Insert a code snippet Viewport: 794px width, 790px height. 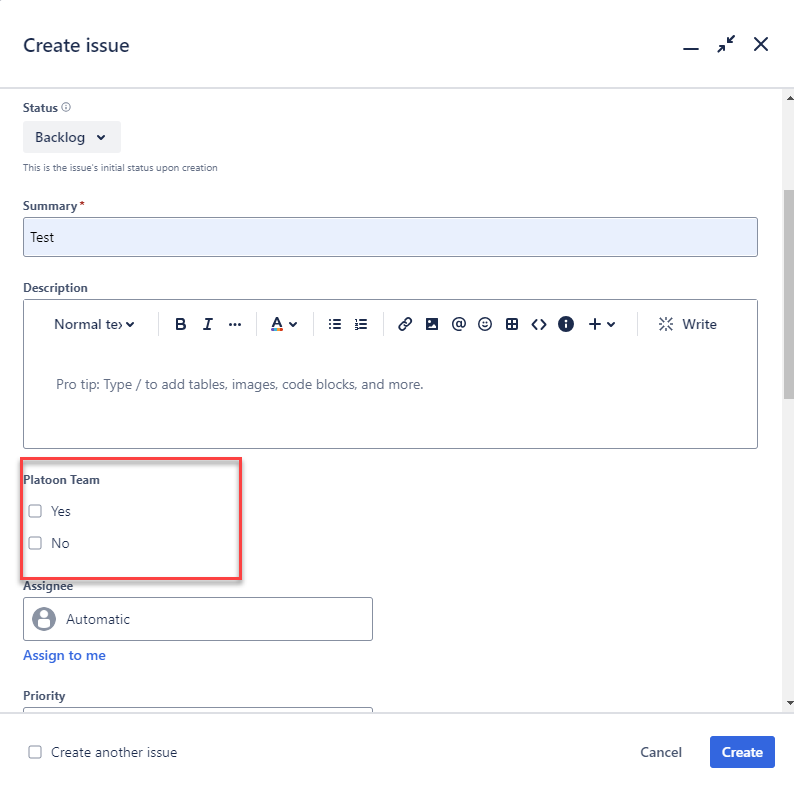point(539,324)
